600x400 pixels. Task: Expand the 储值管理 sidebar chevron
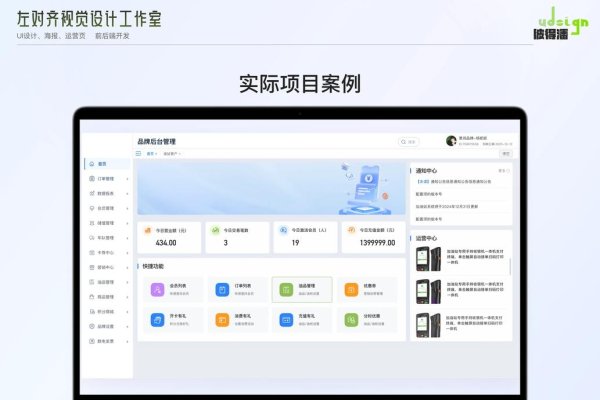[x=127, y=223]
